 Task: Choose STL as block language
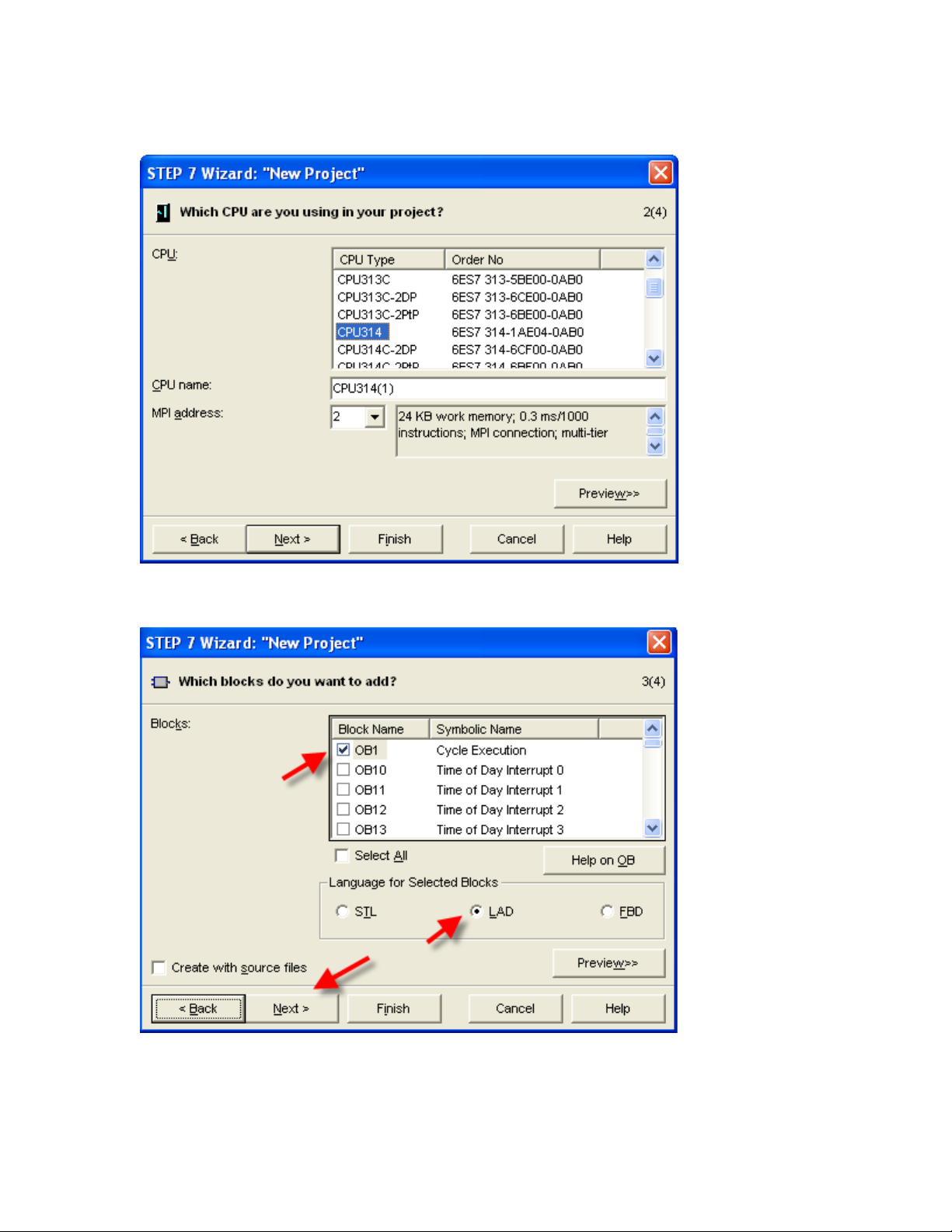[x=342, y=912]
